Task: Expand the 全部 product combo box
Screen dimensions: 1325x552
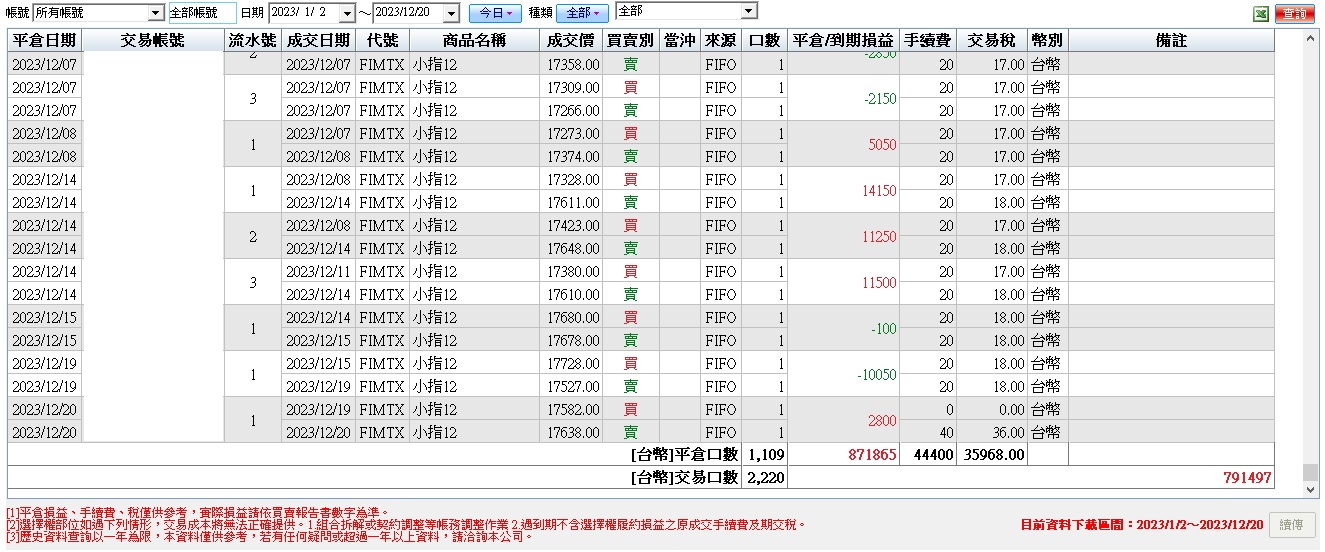Action: pos(749,11)
